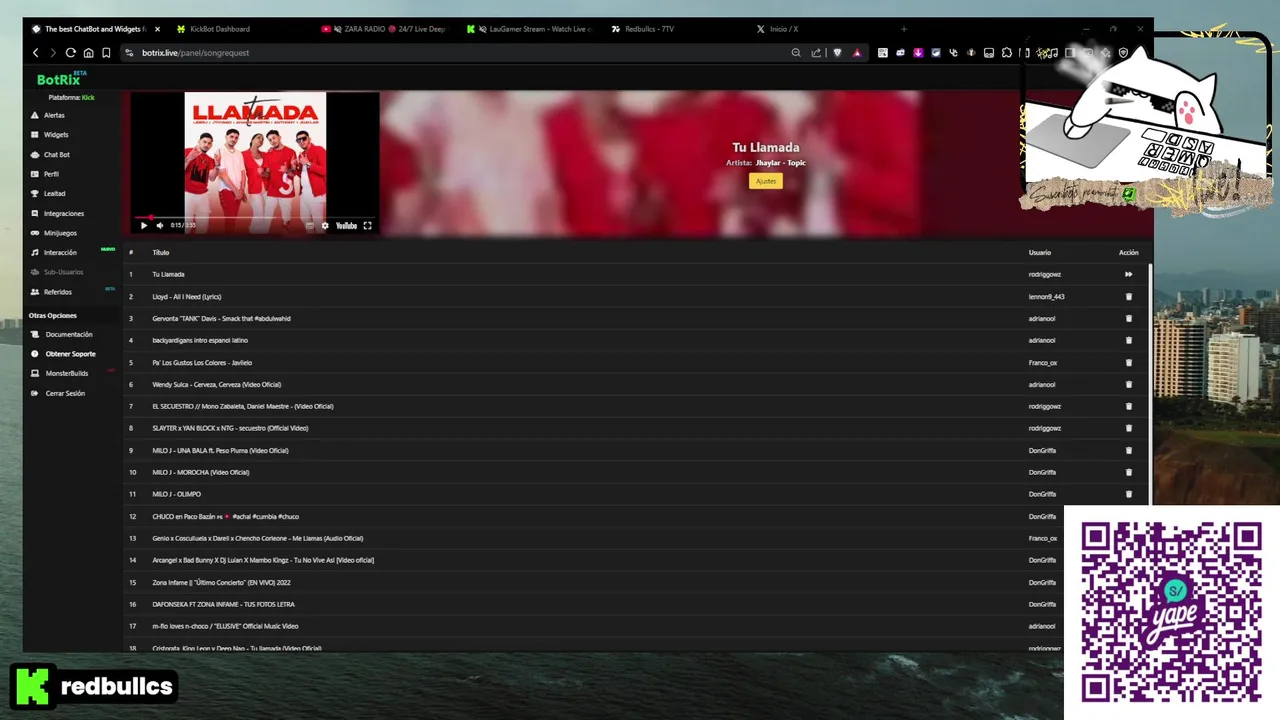Screen dimensions: 1280x720
Task: Click m-flo loves n-choco ELUSIVE title
Action: 225,626
